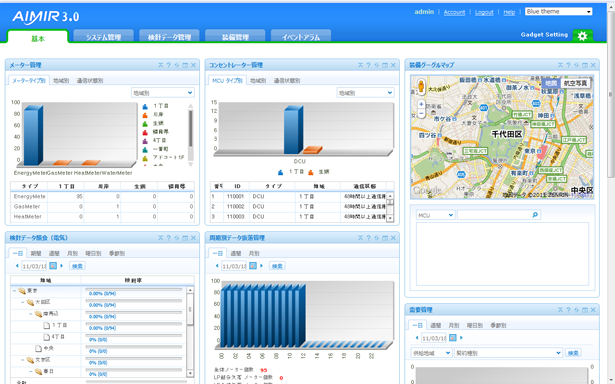This screenshot has width=615, height=384.
Task: Select 通信状態別 tab in meter panel
Action: coord(90,80)
